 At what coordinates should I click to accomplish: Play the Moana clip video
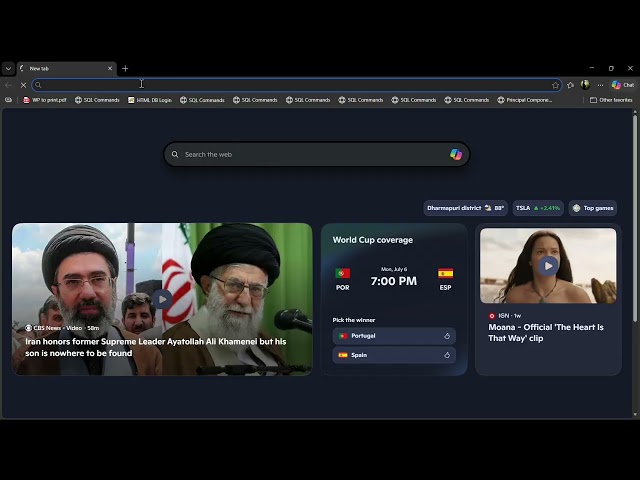tap(548, 266)
